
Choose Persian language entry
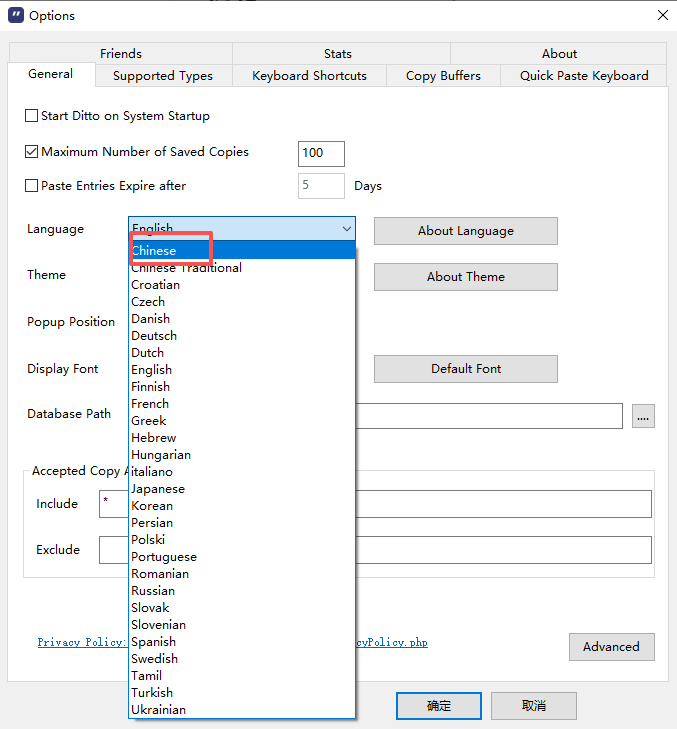coord(242,523)
